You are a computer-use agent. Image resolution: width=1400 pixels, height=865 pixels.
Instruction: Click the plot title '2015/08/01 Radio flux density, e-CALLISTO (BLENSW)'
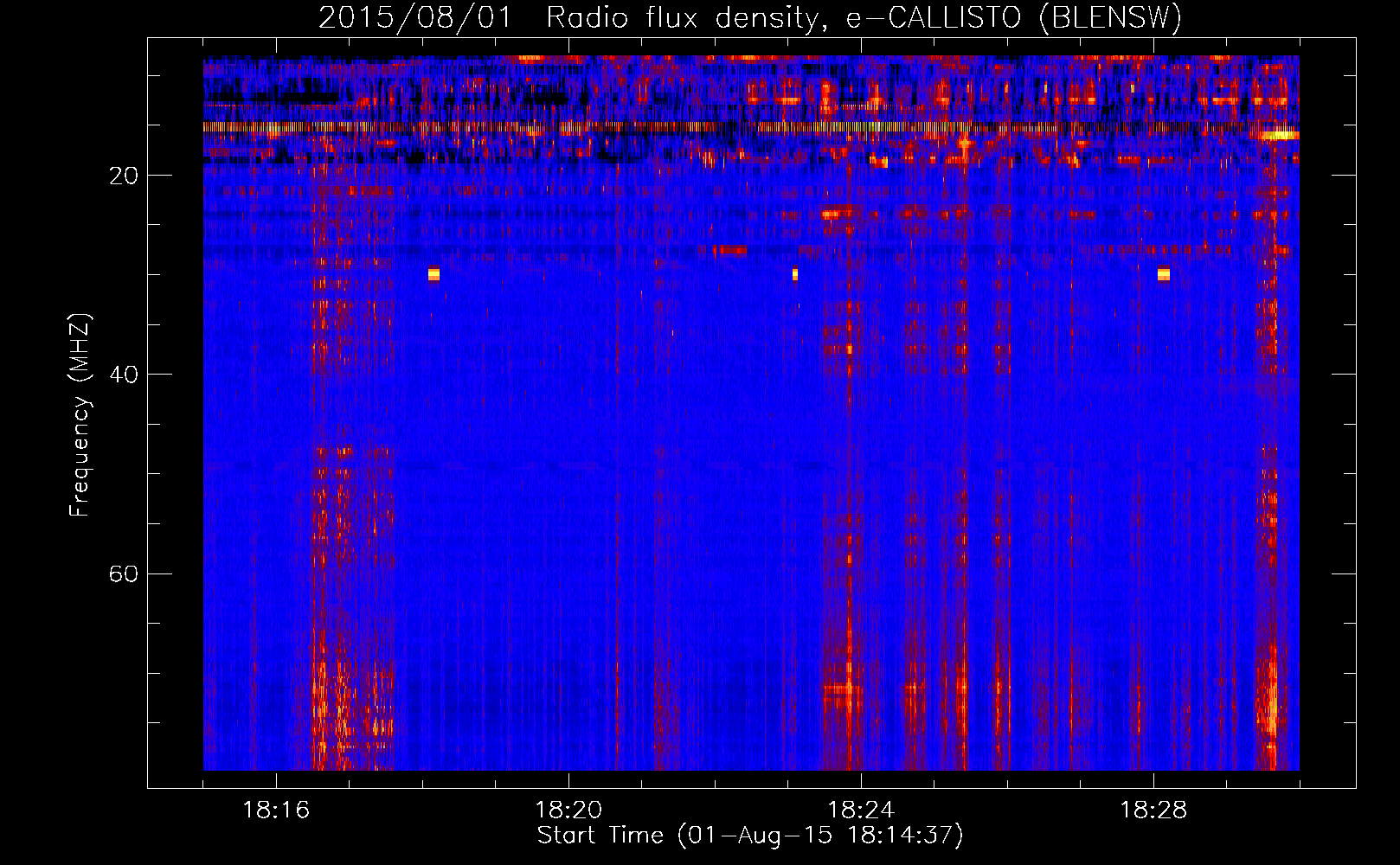pos(750,17)
